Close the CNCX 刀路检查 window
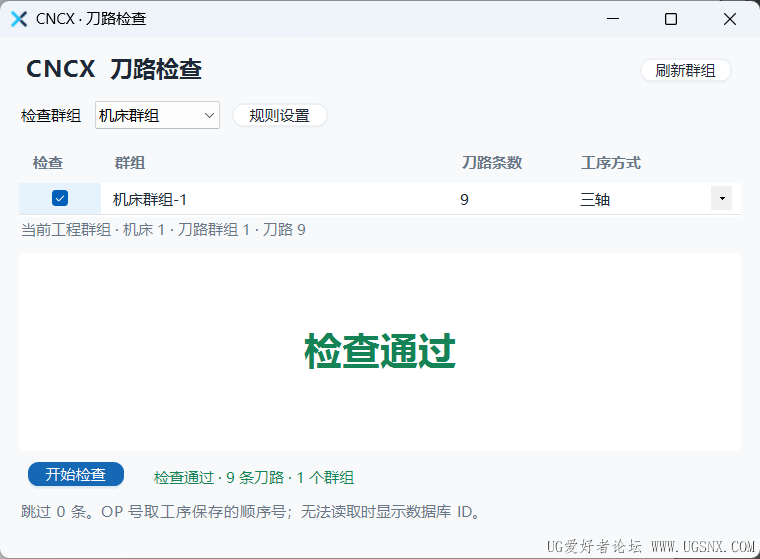The height and width of the screenshot is (559, 760). click(x=729, y=19)
